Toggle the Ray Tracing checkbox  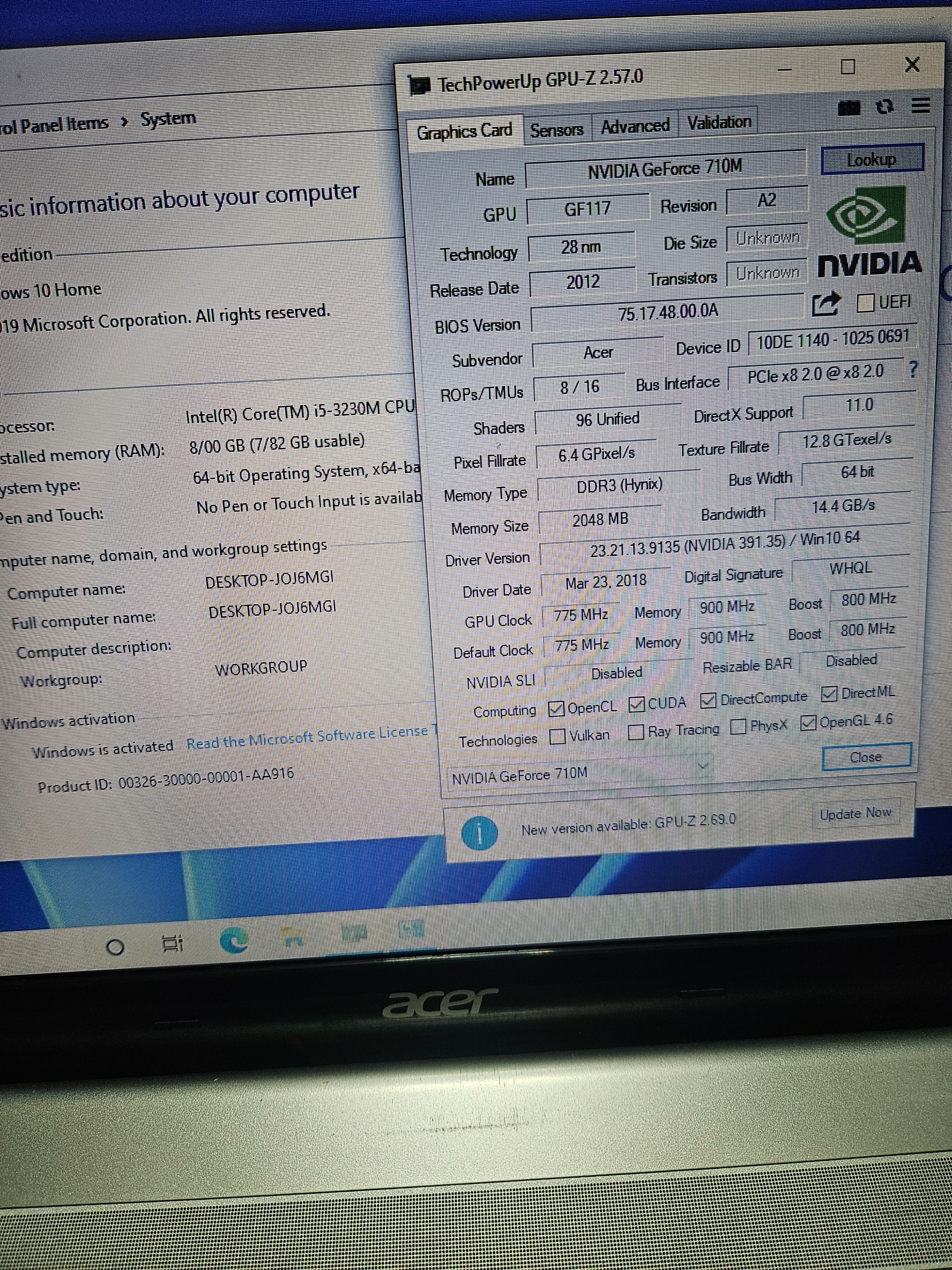click(x=635, y=732)
